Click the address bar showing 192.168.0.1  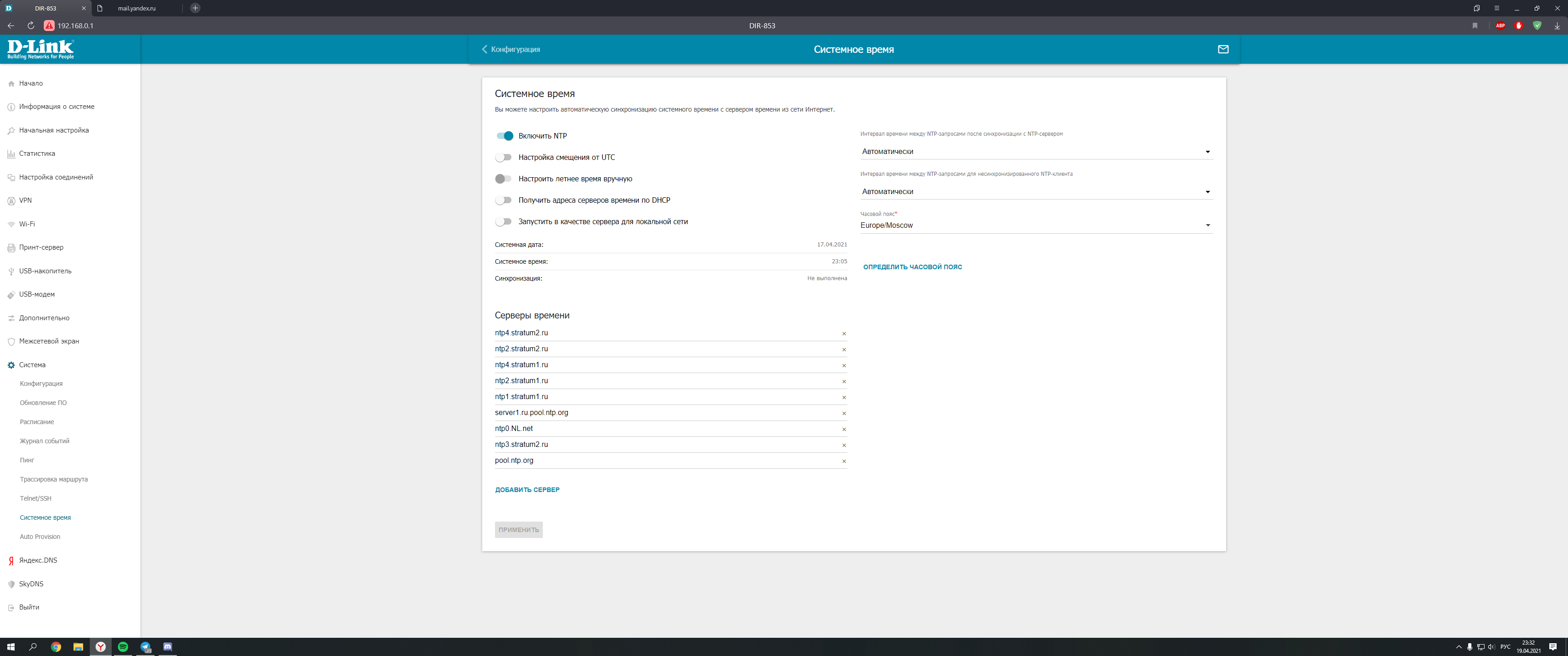click(x=76, y=26)
